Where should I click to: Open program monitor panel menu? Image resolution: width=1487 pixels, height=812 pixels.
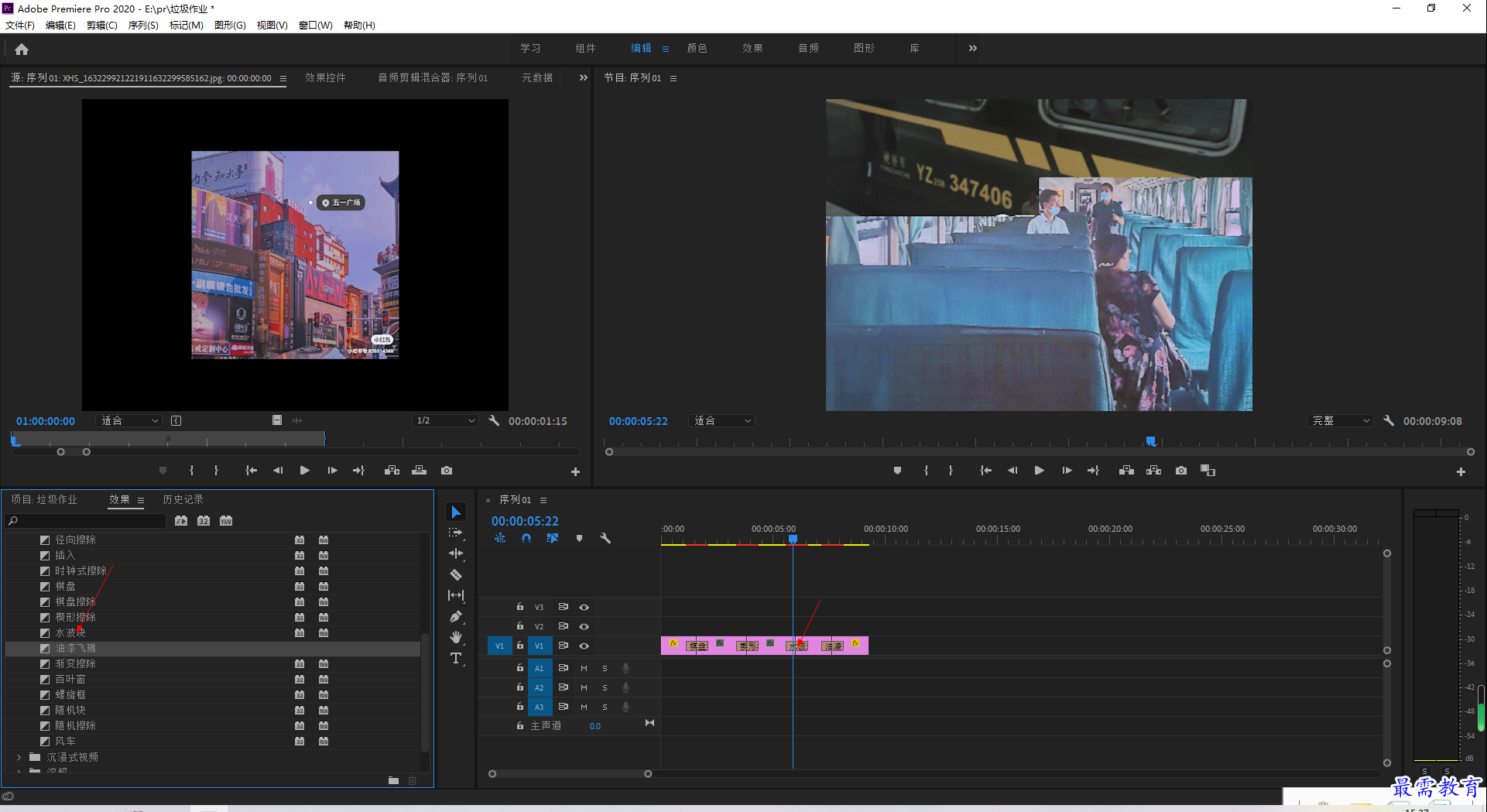673,78
